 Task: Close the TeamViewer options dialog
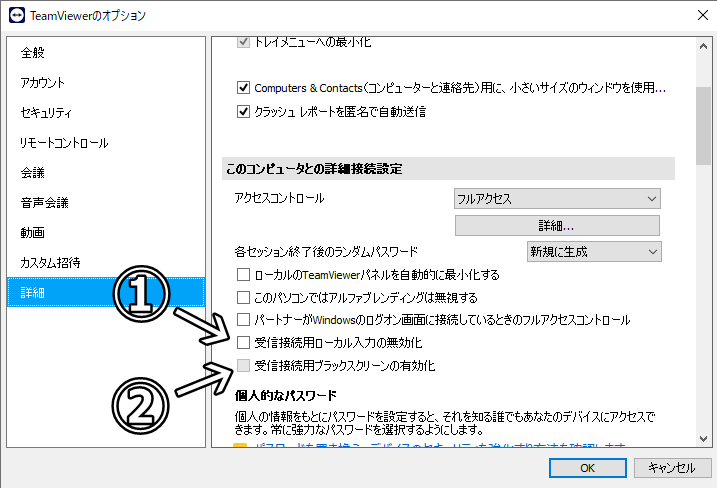[x=703, y=15]
